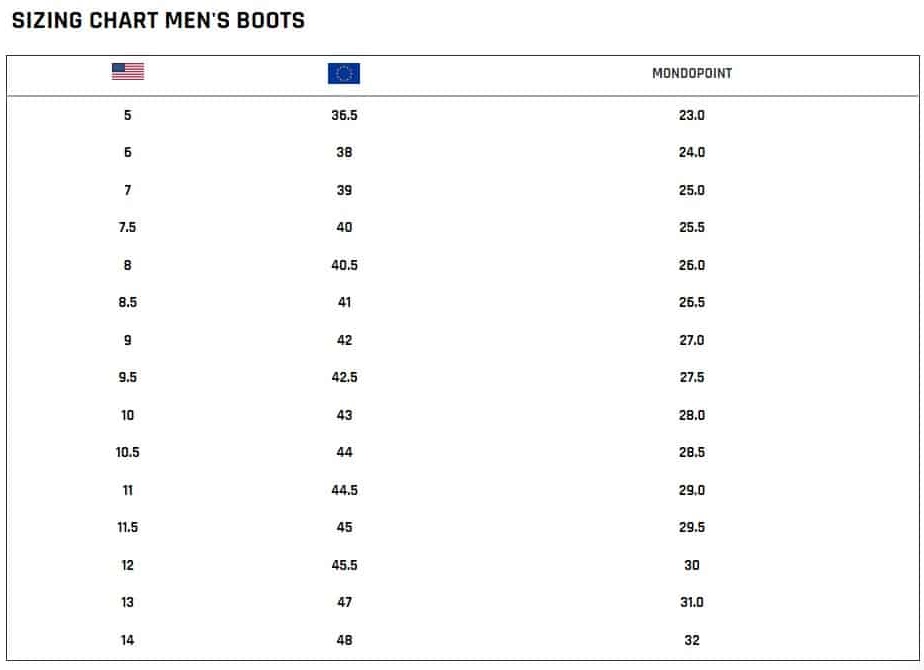Viewport: 924px width, 670px height.
Task: Select Mondopoint 29.5 cell
Action: coord(692,527)
